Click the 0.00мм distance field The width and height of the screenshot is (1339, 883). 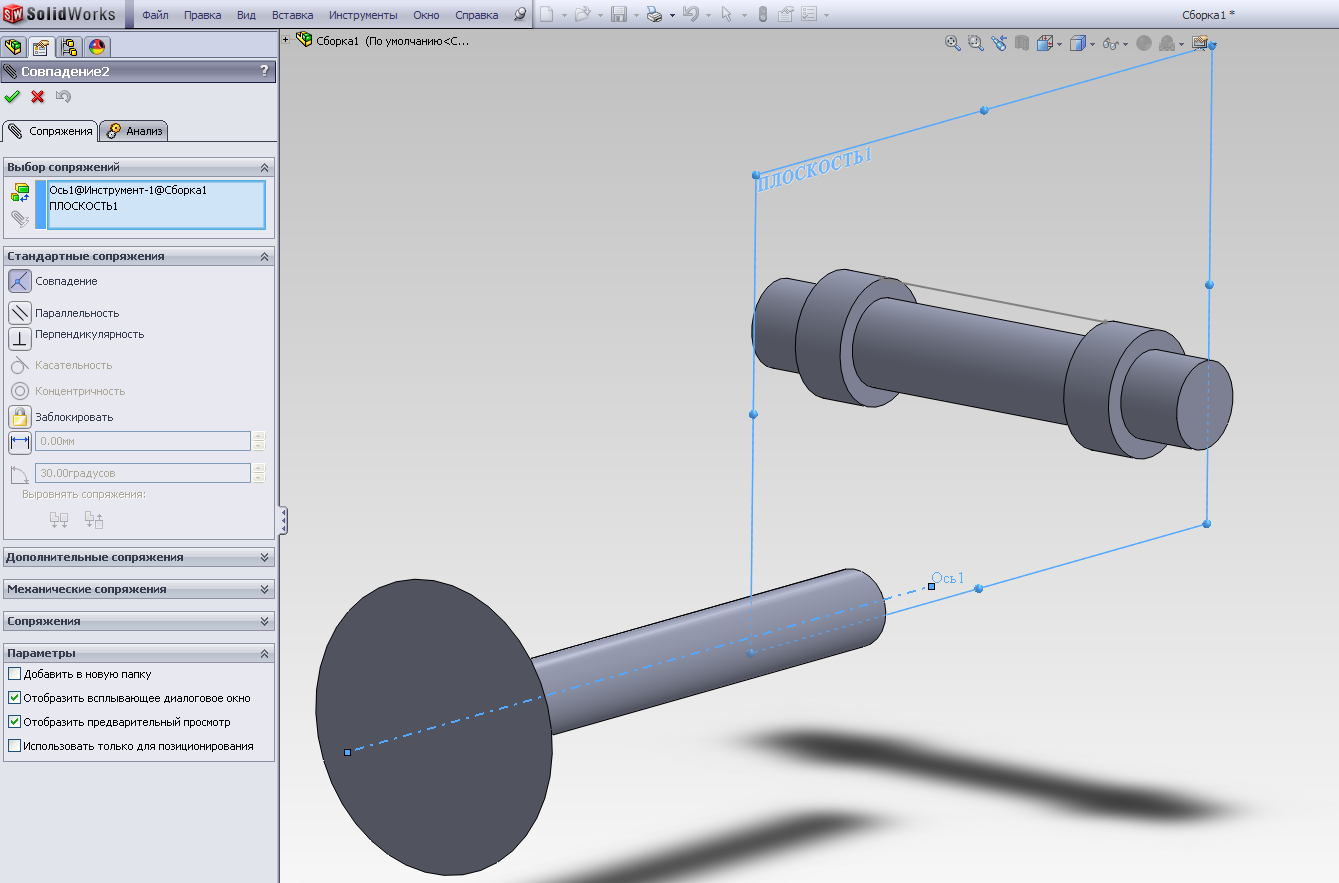(x=143, y=441)
